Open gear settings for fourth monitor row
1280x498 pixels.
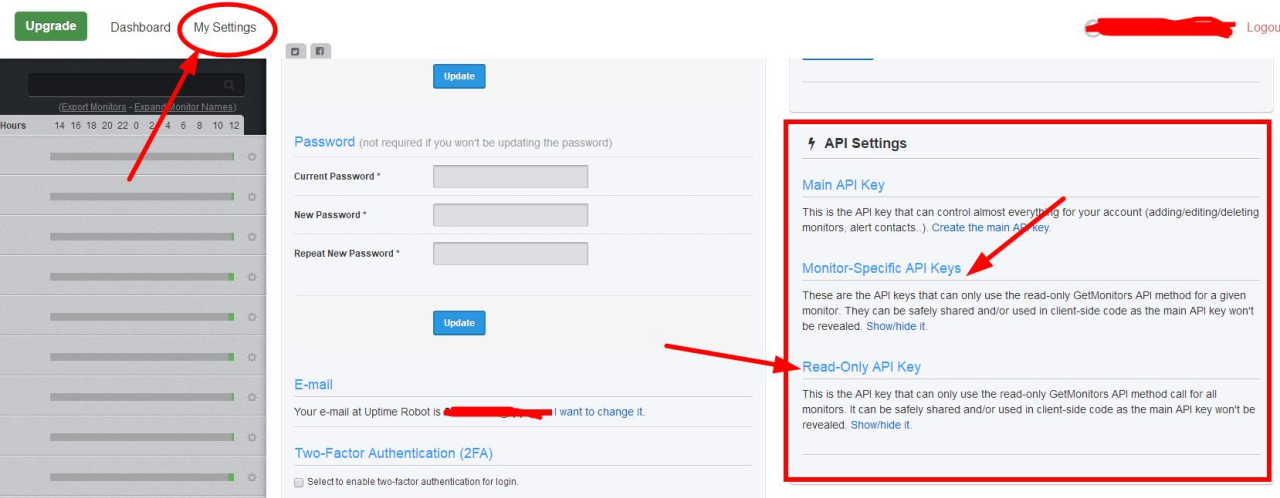[252, 277]
